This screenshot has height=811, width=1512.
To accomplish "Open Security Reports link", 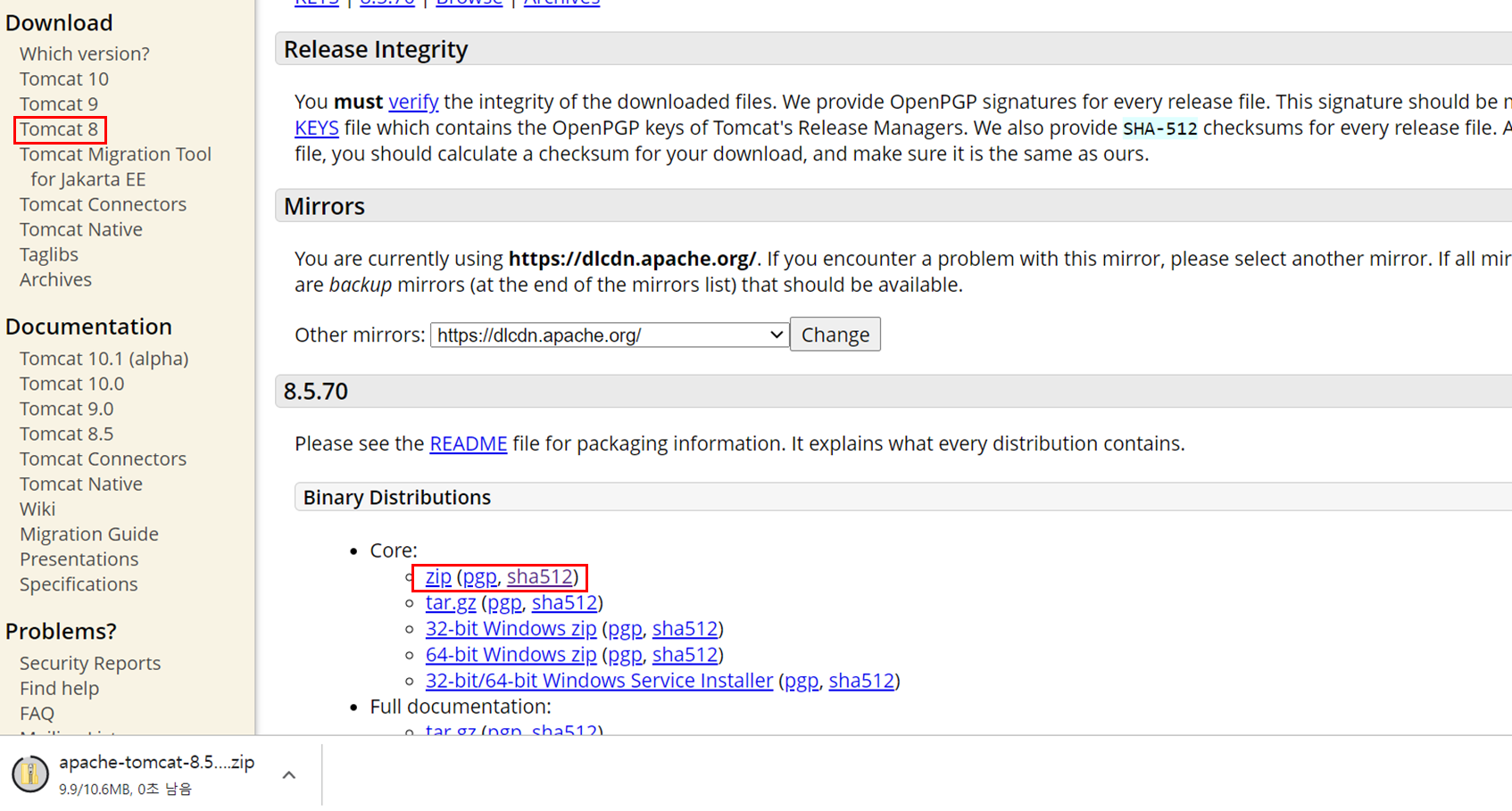I will (x=90, y=663).
